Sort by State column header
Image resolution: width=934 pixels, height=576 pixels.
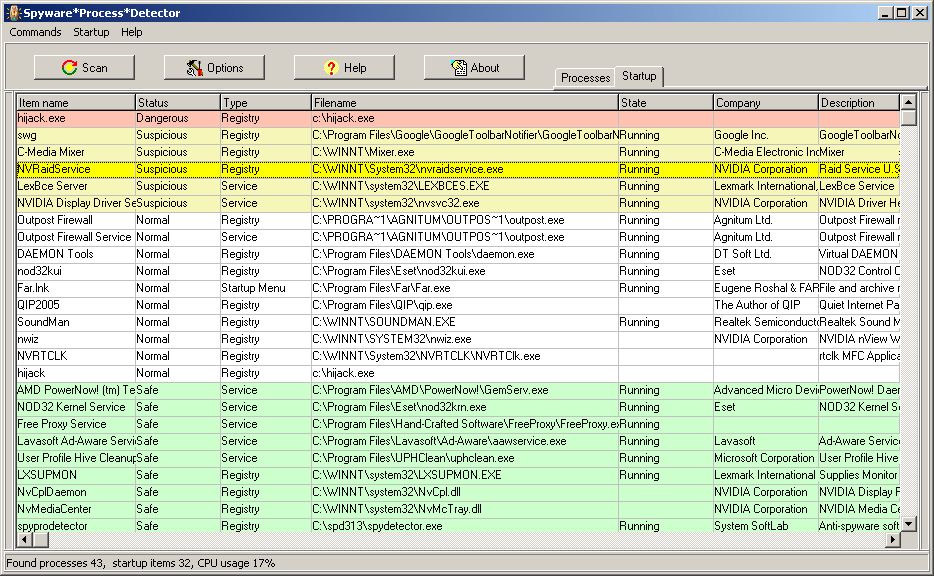pos(666,102)
